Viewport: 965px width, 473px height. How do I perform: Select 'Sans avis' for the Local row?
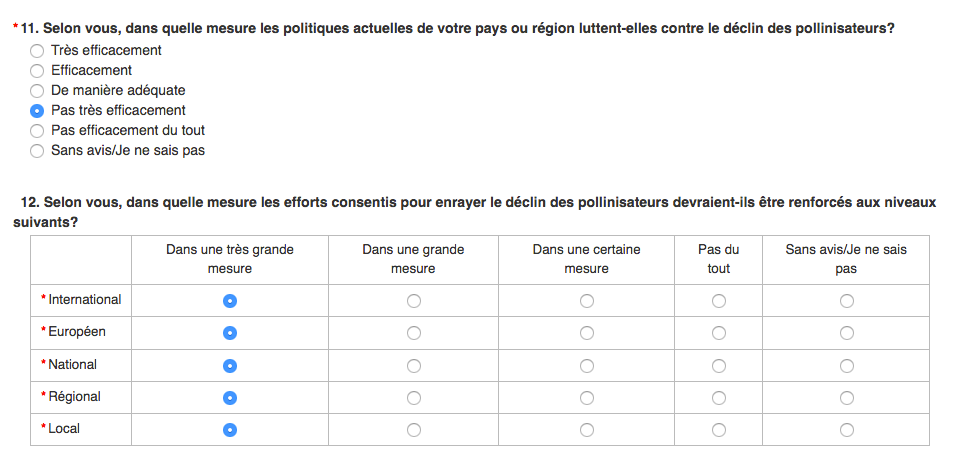[x=846, y=429]
